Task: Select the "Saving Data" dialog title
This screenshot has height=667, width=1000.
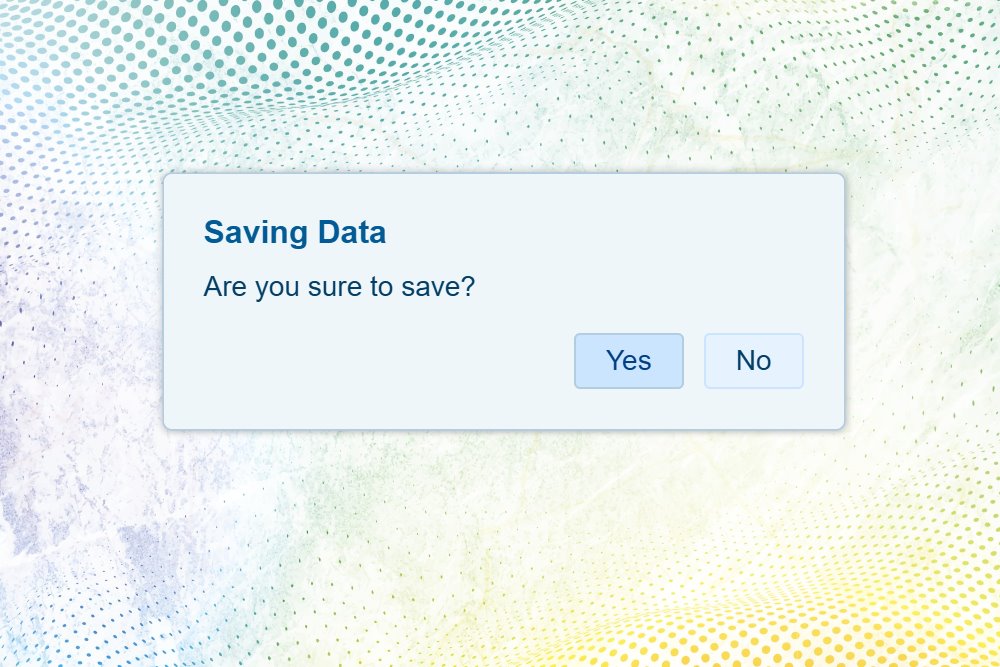Action: [294, 233]
